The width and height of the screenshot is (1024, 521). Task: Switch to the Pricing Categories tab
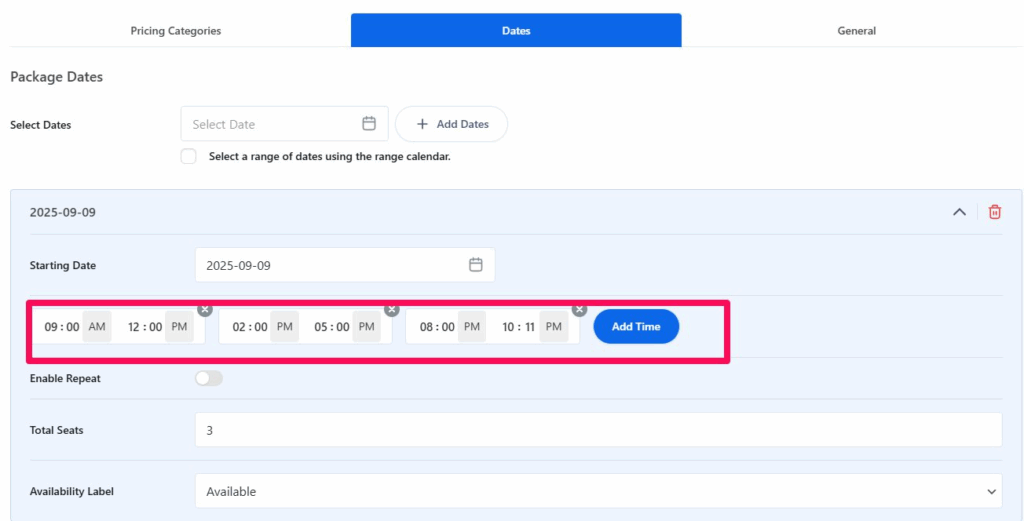176,31
